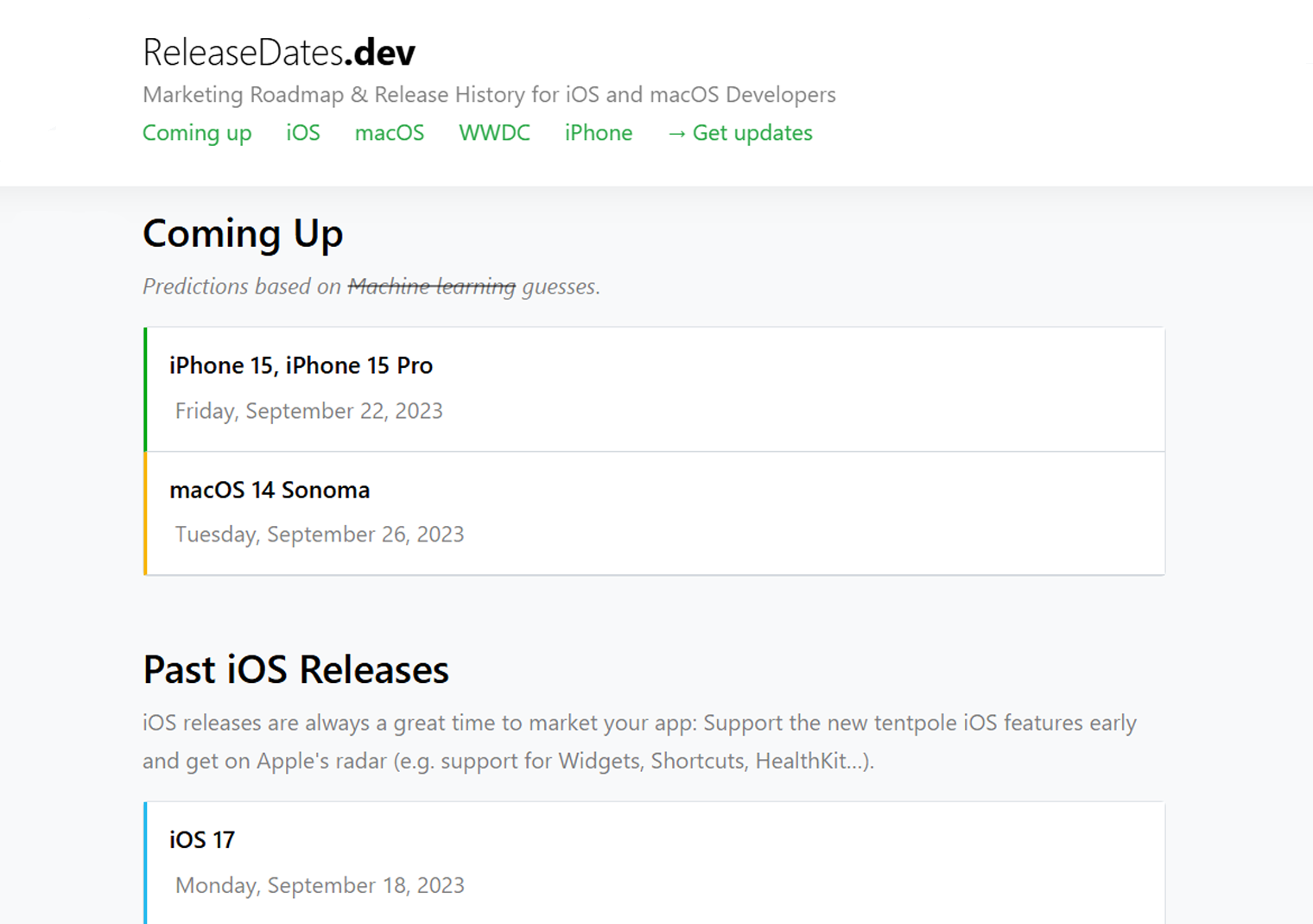Open the iOS nav link
This screenshot has height=924, width=1313.
click(x=303, y=132)
